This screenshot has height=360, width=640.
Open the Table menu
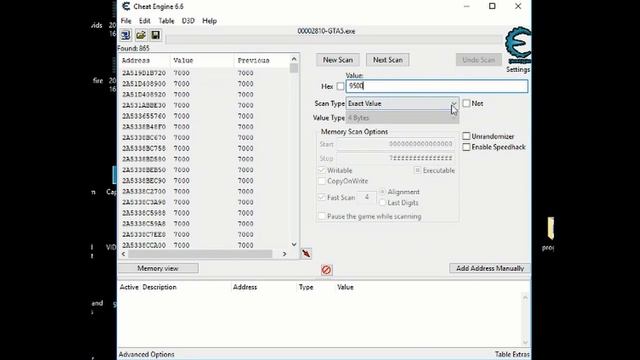[x=166, y=21]
